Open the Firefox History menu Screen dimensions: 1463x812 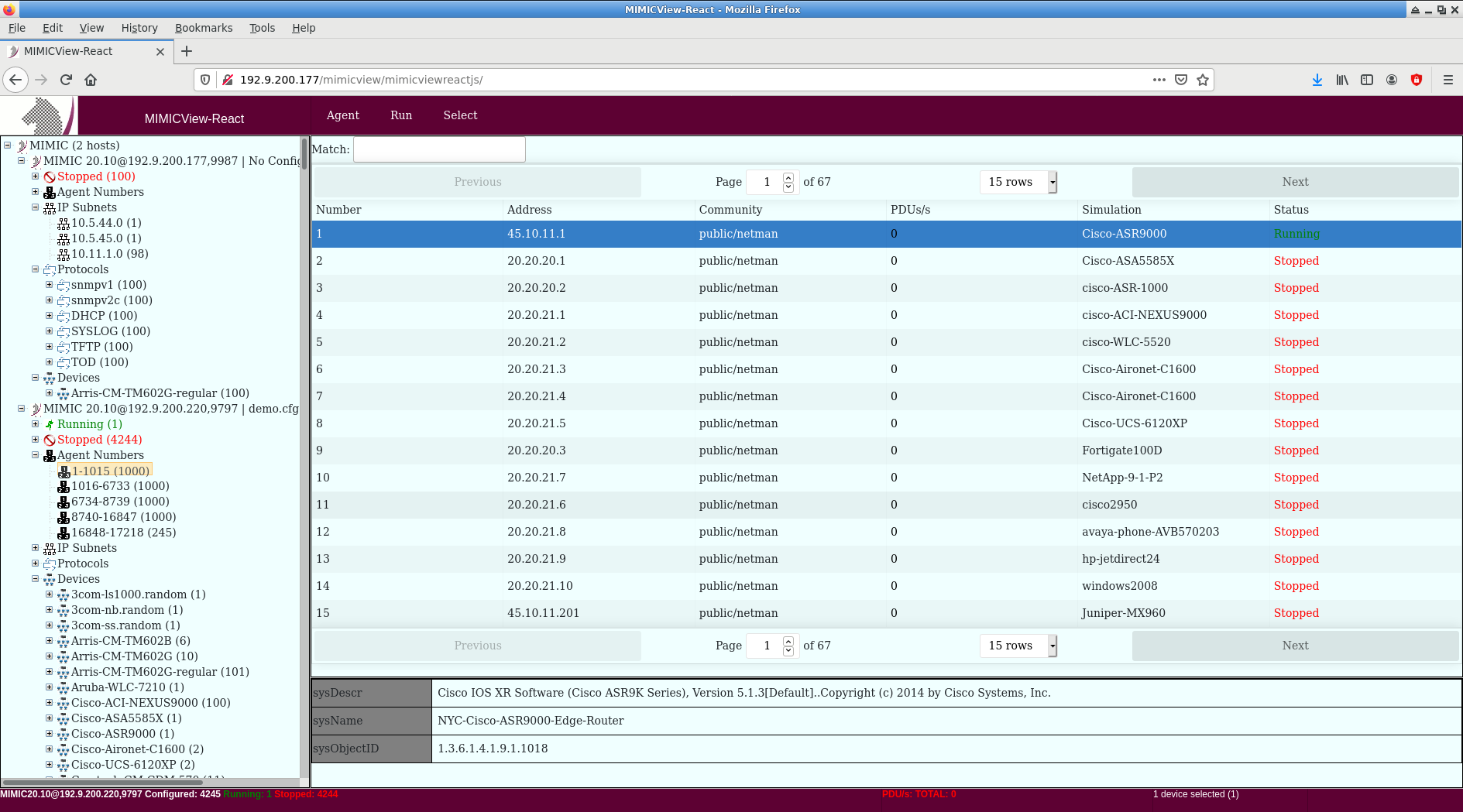(x=139, y=28)
